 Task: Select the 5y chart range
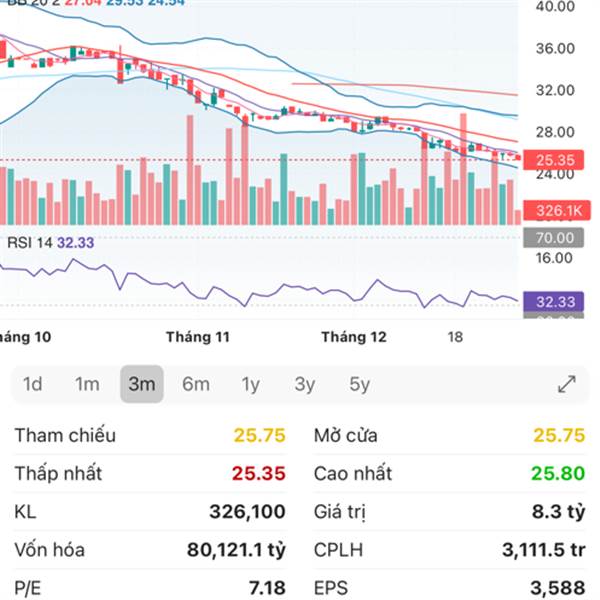click(360, 384)
